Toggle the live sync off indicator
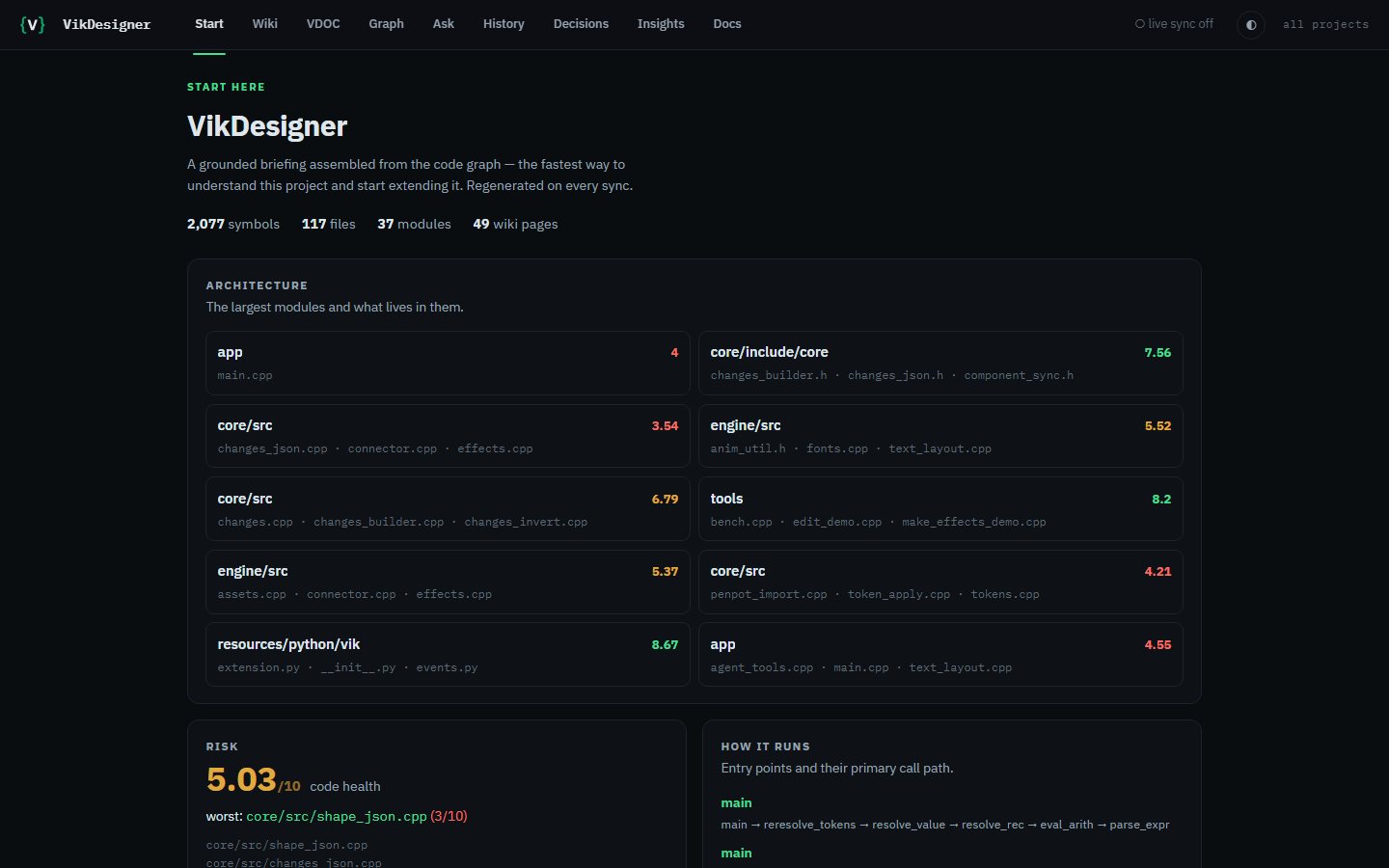1389x868 pixels. (1174, 24)
